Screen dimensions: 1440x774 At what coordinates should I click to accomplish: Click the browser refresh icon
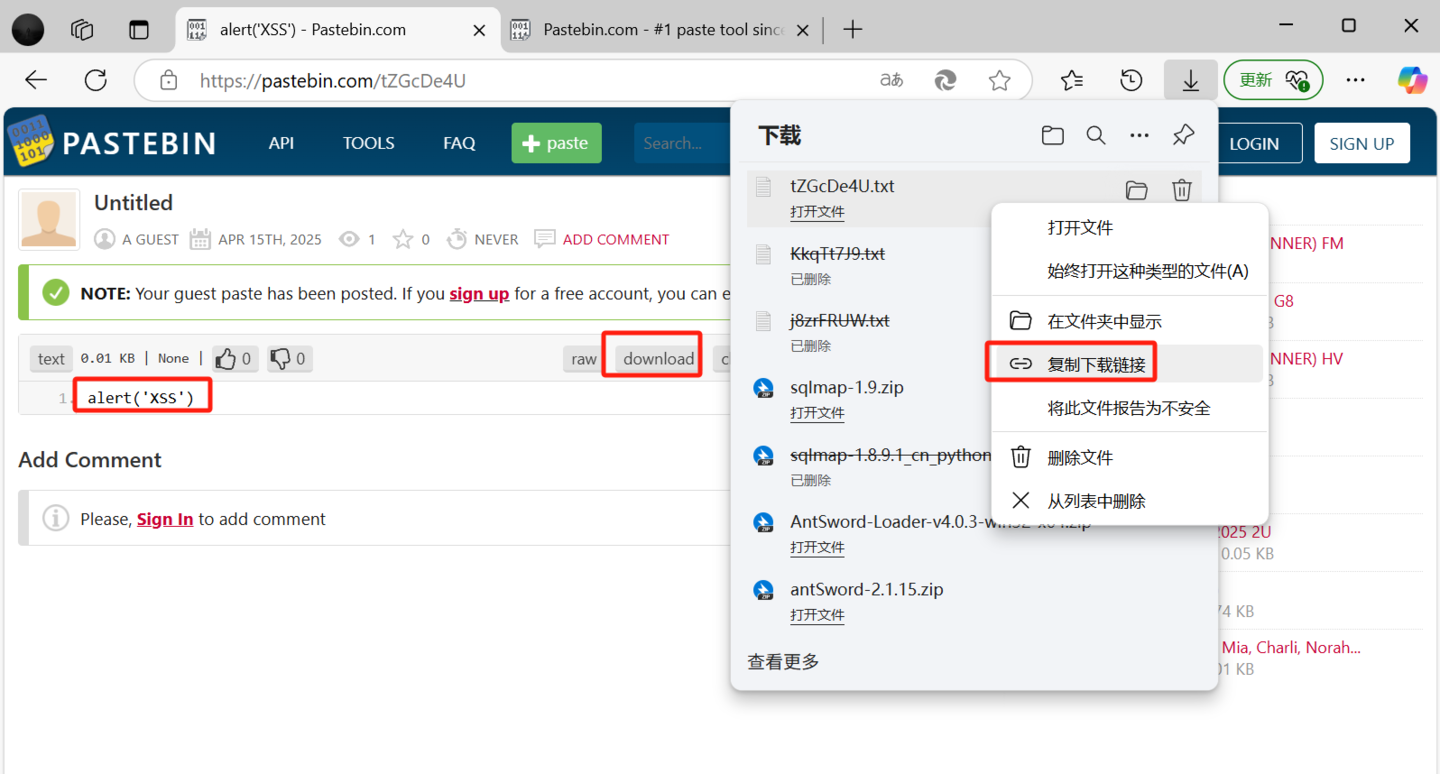pos(96,81)
